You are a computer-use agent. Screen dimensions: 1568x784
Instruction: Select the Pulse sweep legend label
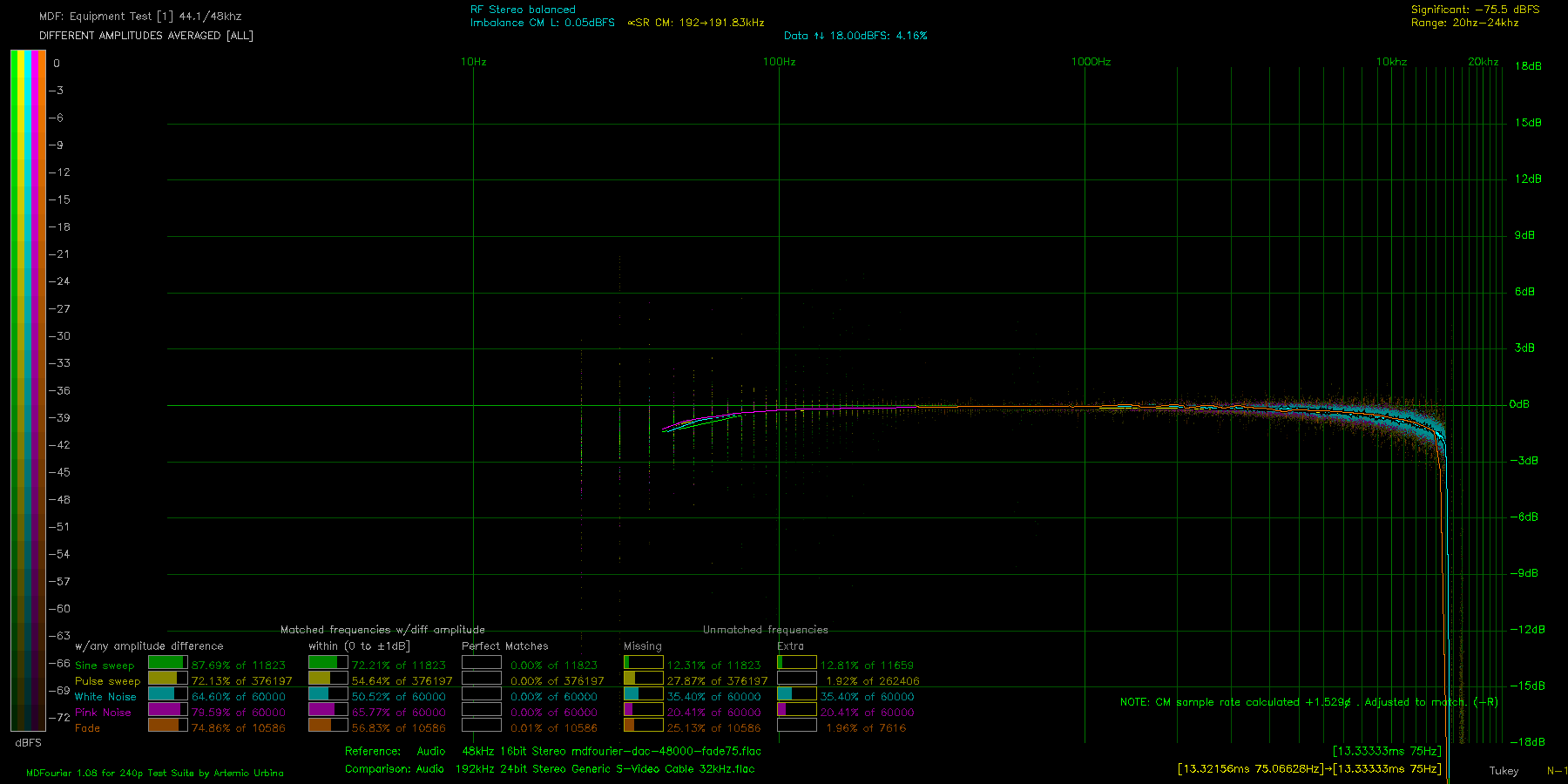tap(107, 681)
